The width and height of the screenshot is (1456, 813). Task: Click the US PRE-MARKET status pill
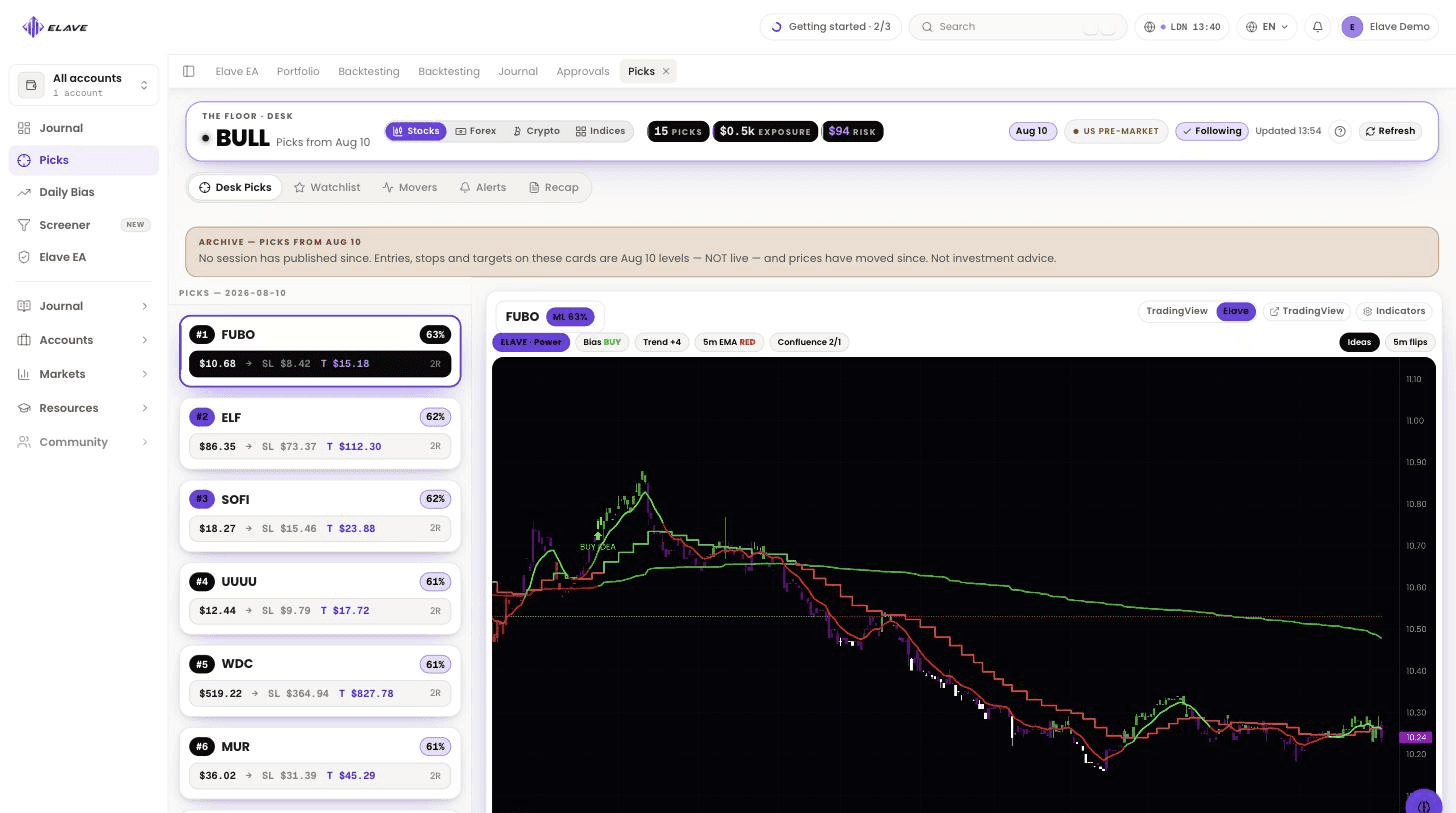(1116, 131)
